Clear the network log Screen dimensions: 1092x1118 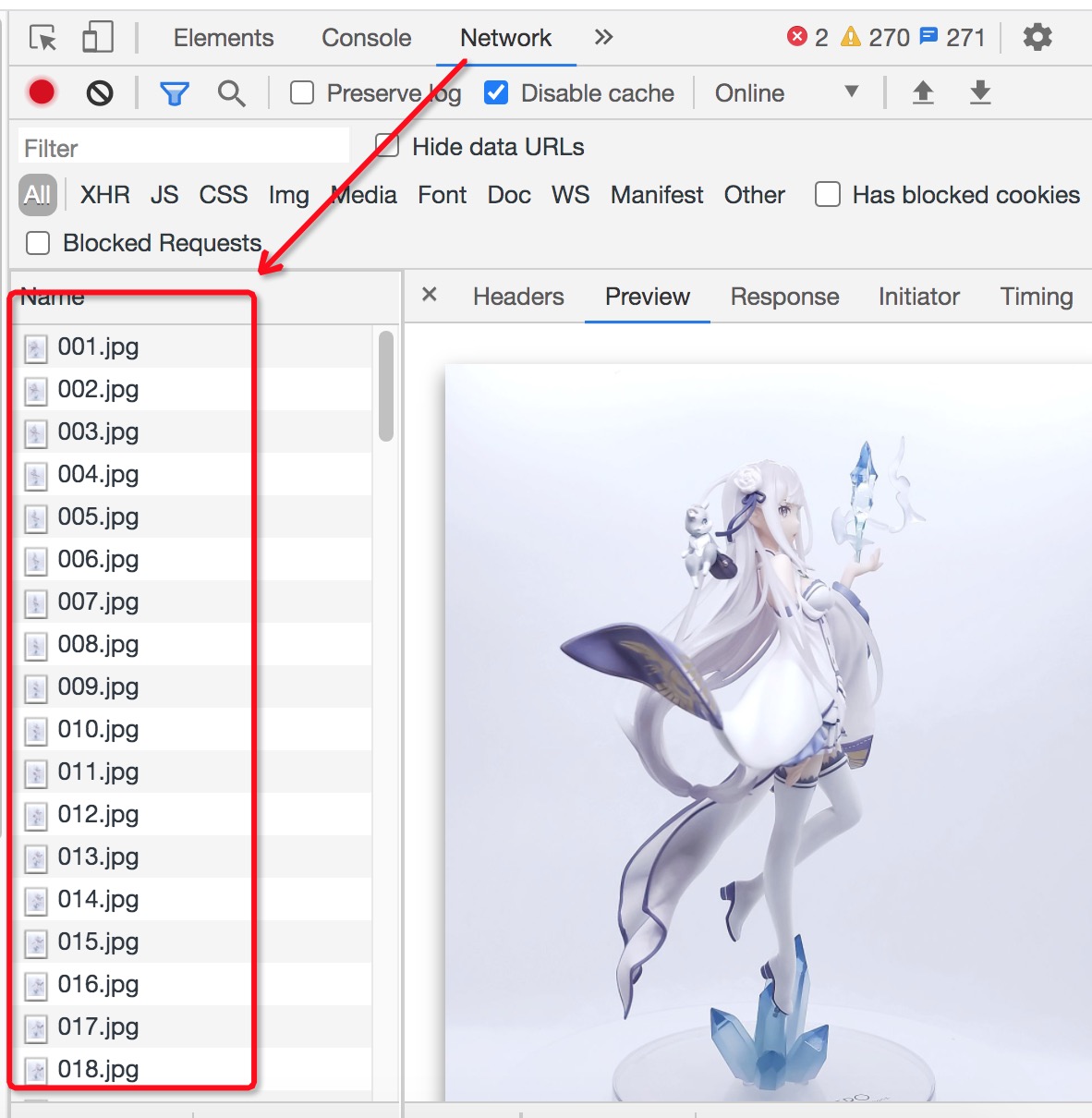100,92
